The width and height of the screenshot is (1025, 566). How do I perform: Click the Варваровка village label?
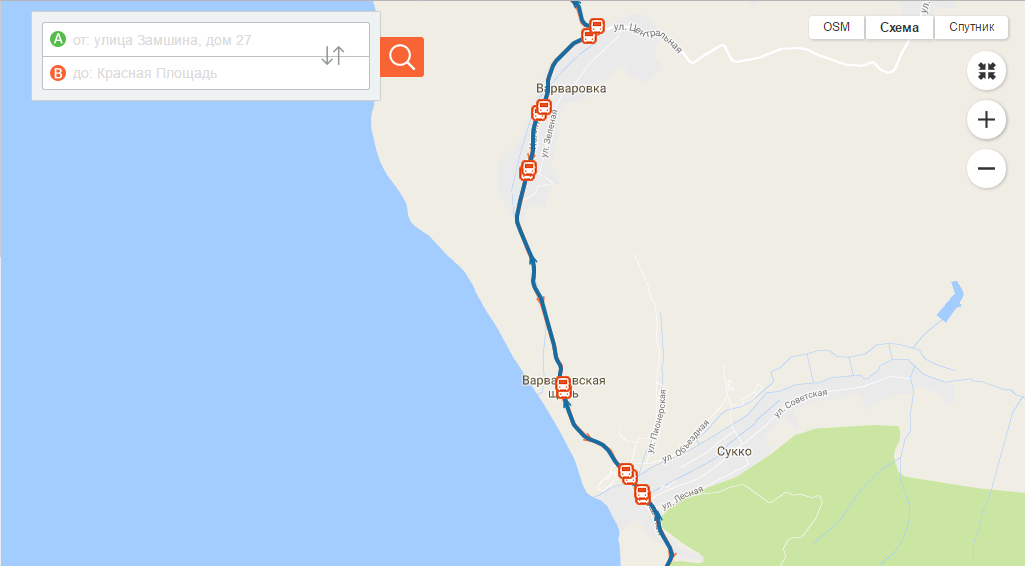571,88
